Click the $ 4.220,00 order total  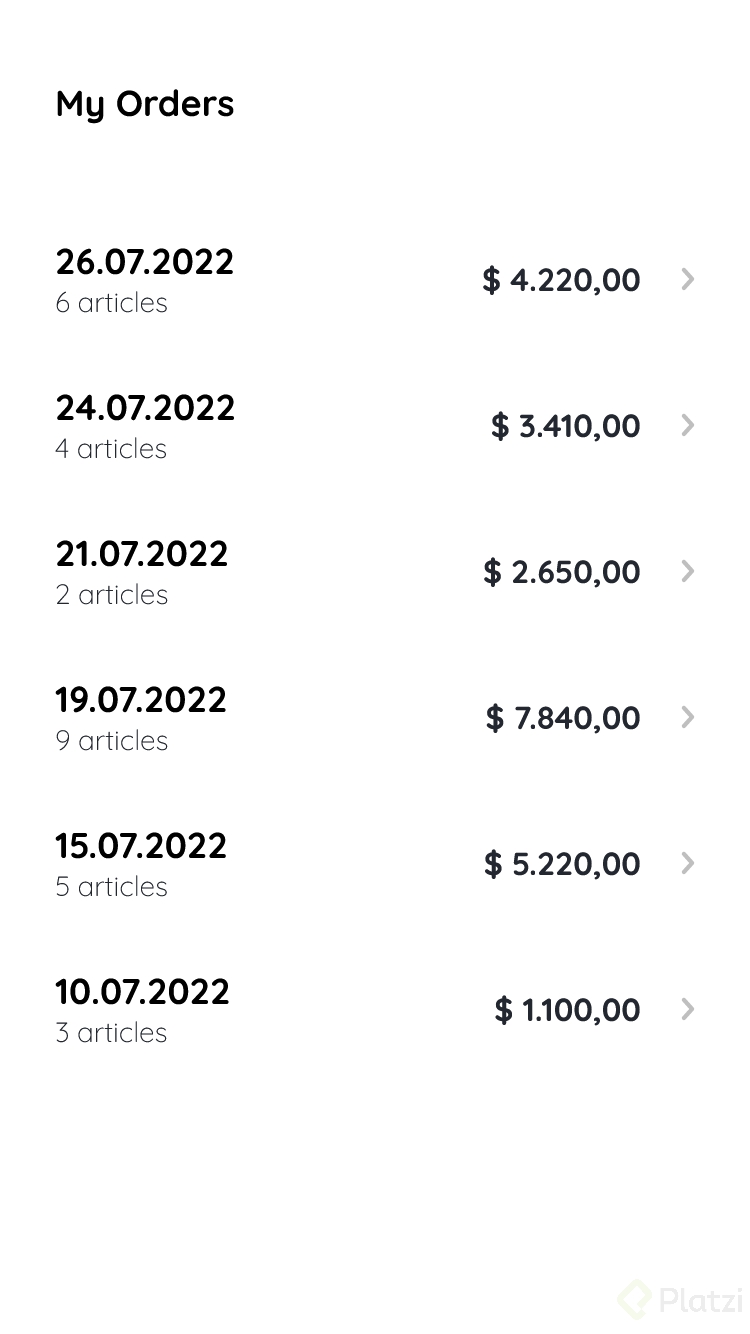pos(561,280)
